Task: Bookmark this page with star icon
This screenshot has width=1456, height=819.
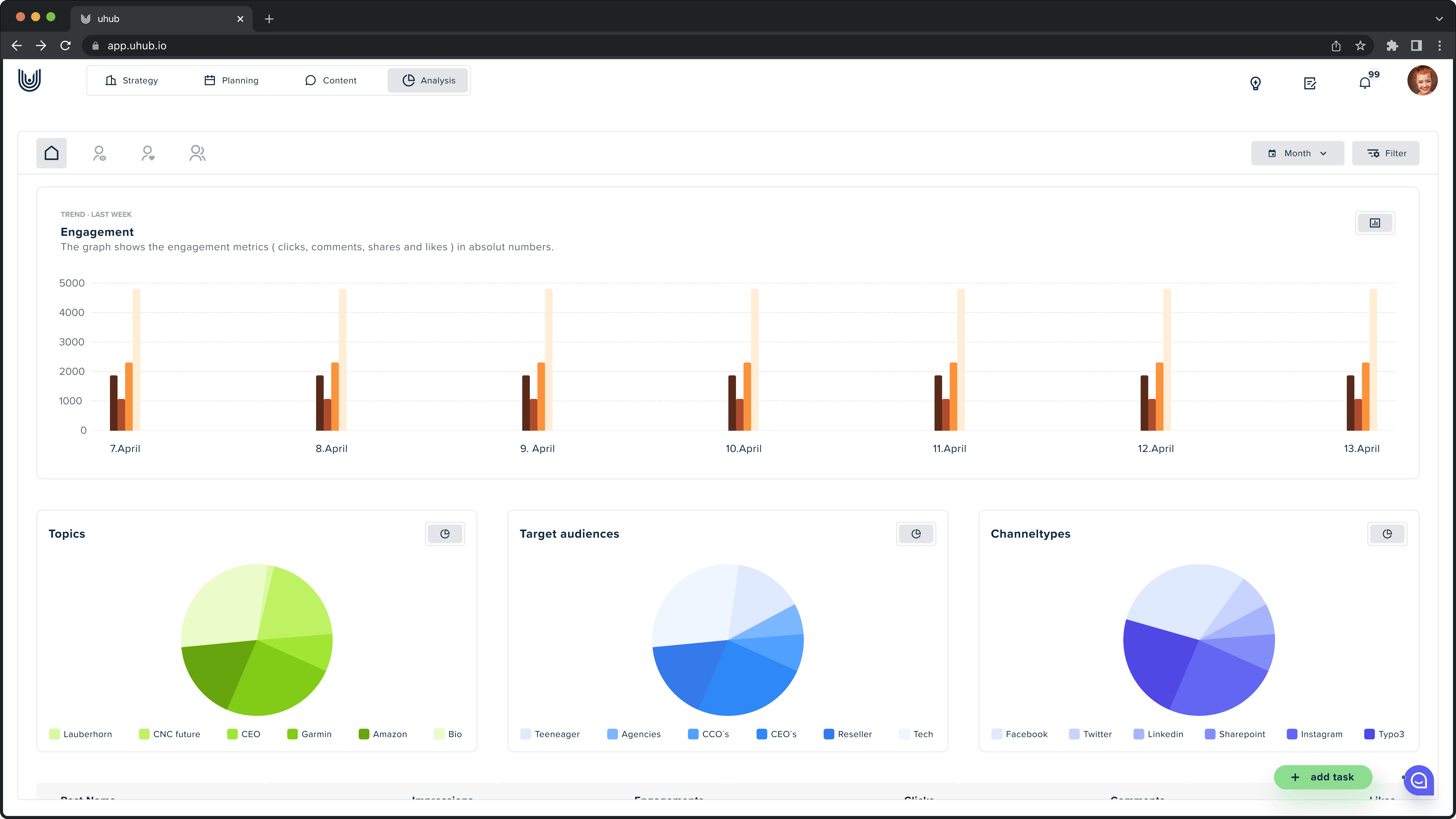Action: [x=1360, y=46]
